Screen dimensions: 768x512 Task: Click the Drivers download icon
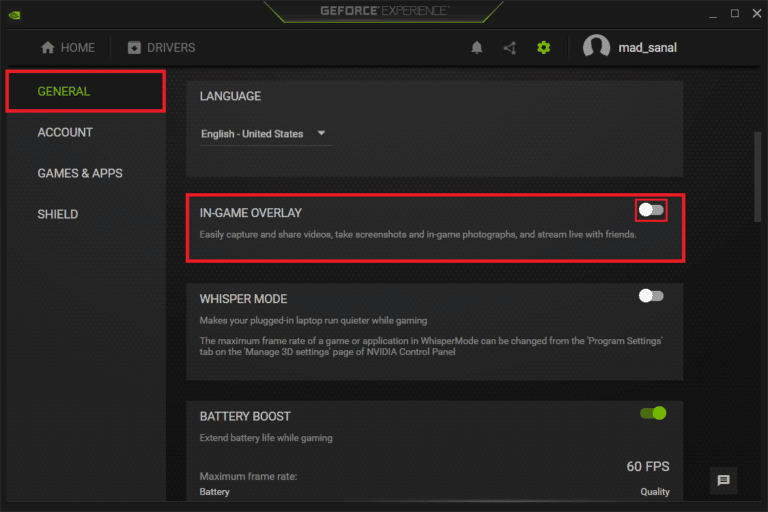click(134, 48)
